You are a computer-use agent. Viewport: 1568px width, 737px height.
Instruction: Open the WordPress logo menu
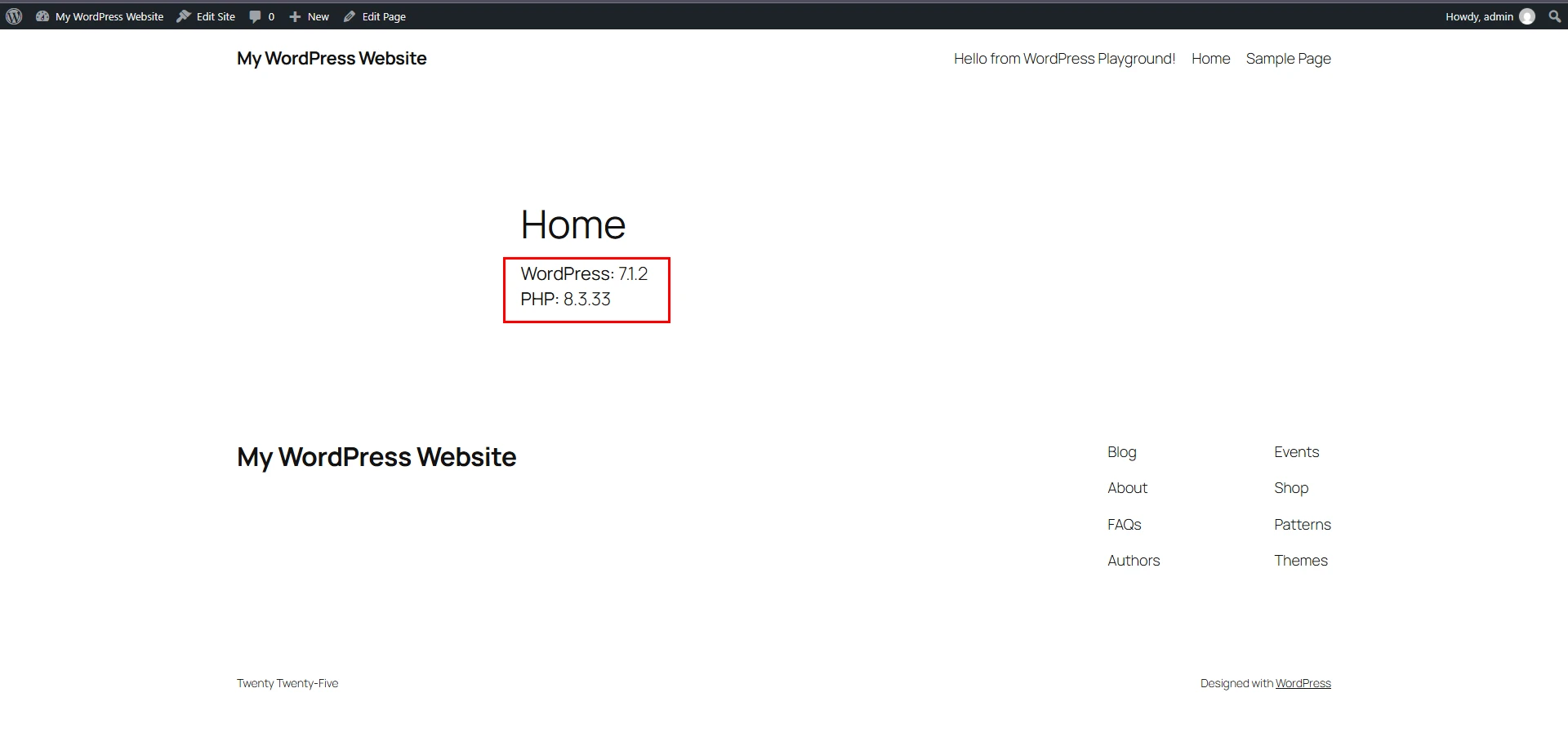click(x=14, y=16)
